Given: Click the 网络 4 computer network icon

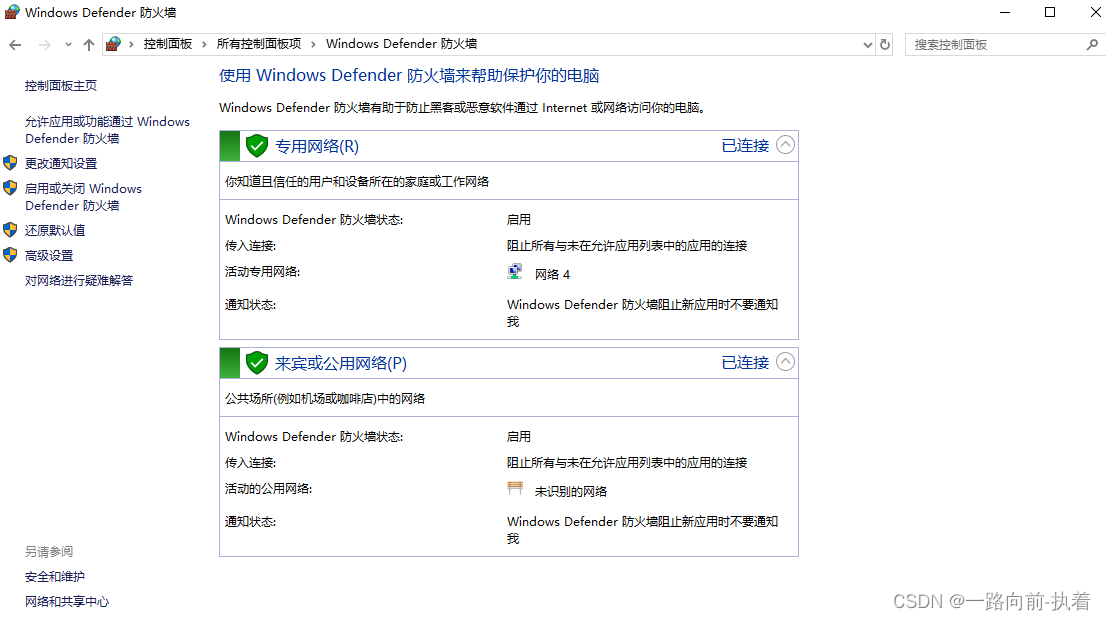Looking at the screenshot, I should [515, 272].
